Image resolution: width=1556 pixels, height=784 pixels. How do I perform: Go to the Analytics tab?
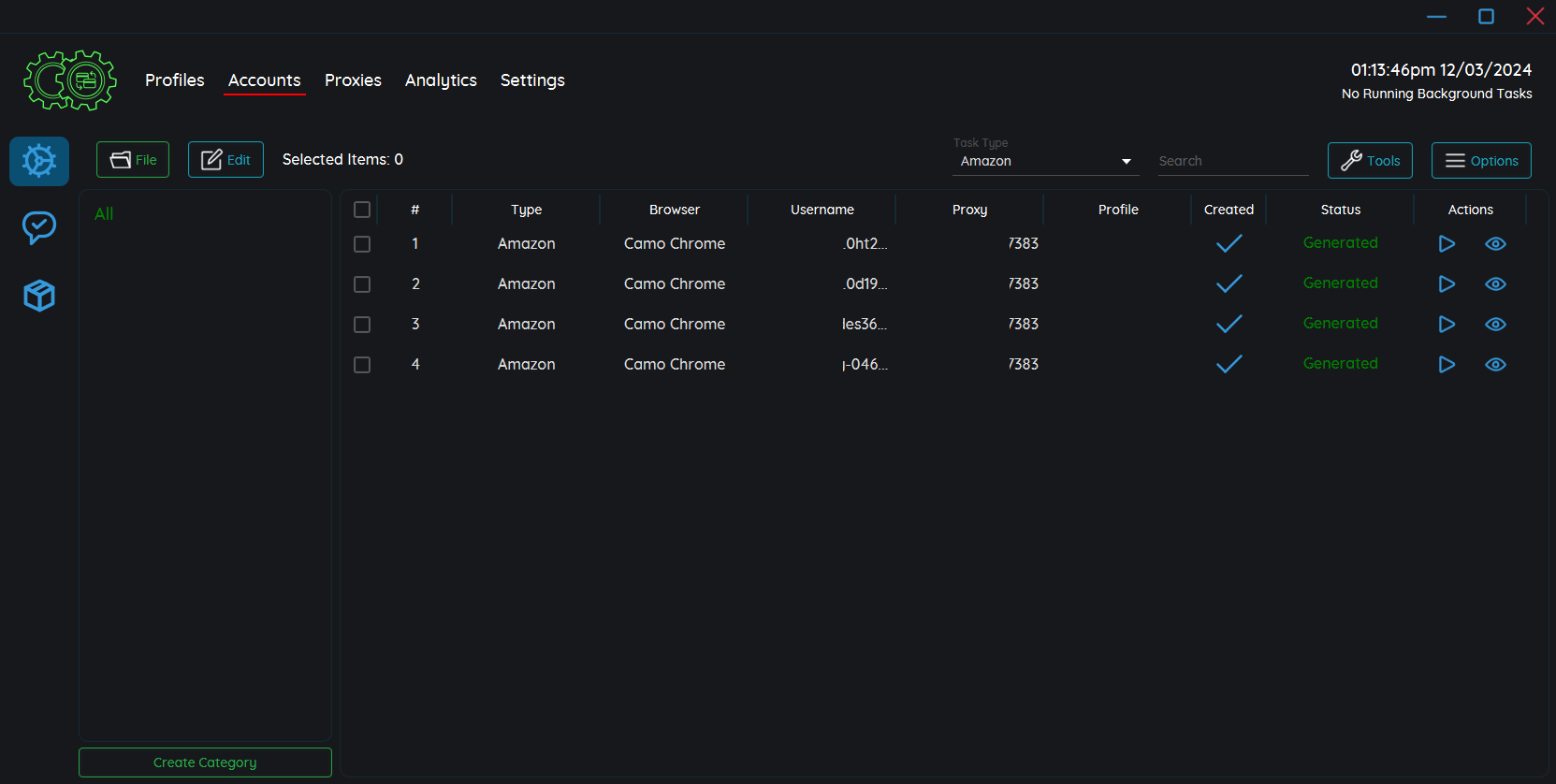pos(441,80)
